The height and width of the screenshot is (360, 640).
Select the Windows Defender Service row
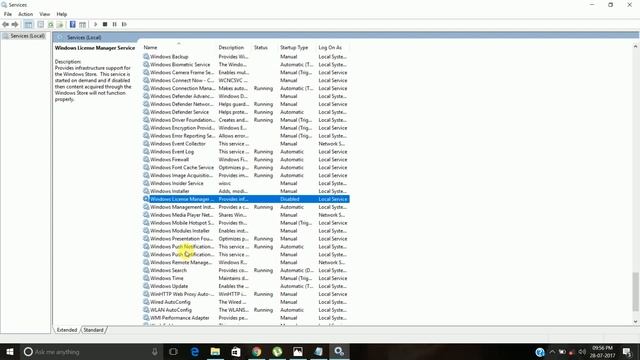click(x=246, y=112)
